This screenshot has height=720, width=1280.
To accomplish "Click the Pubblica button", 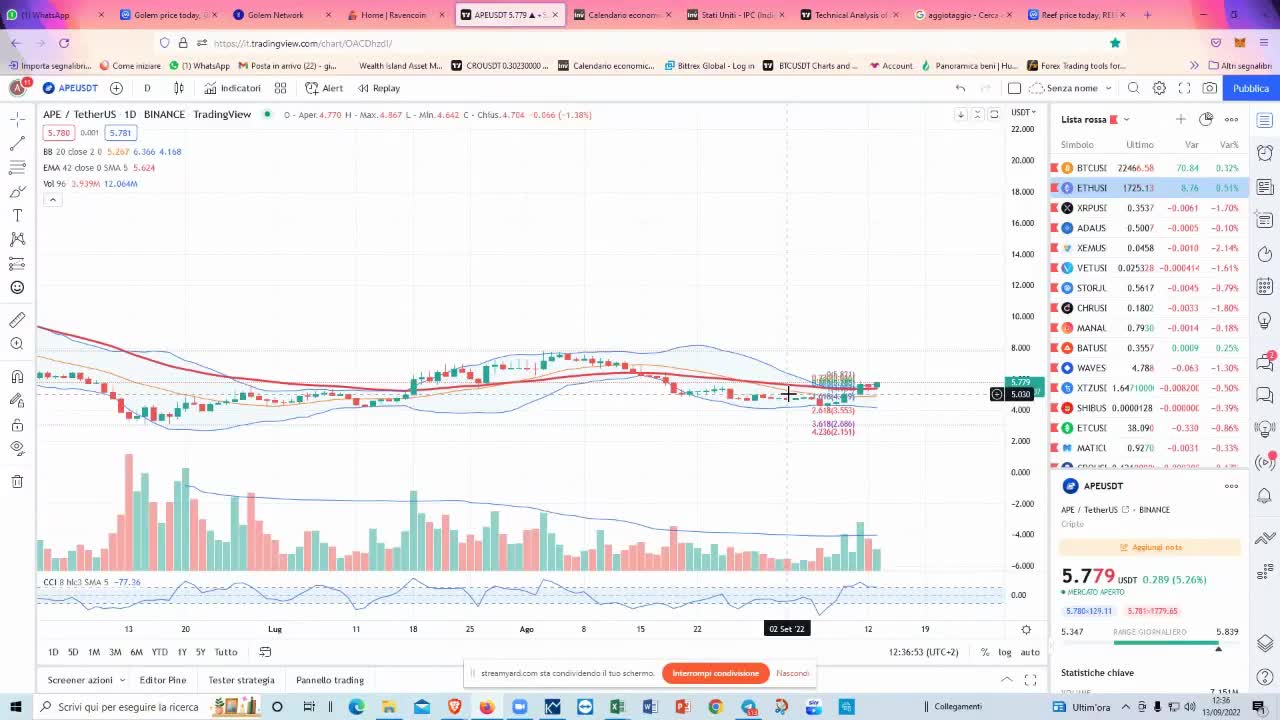I will 1250,88.
